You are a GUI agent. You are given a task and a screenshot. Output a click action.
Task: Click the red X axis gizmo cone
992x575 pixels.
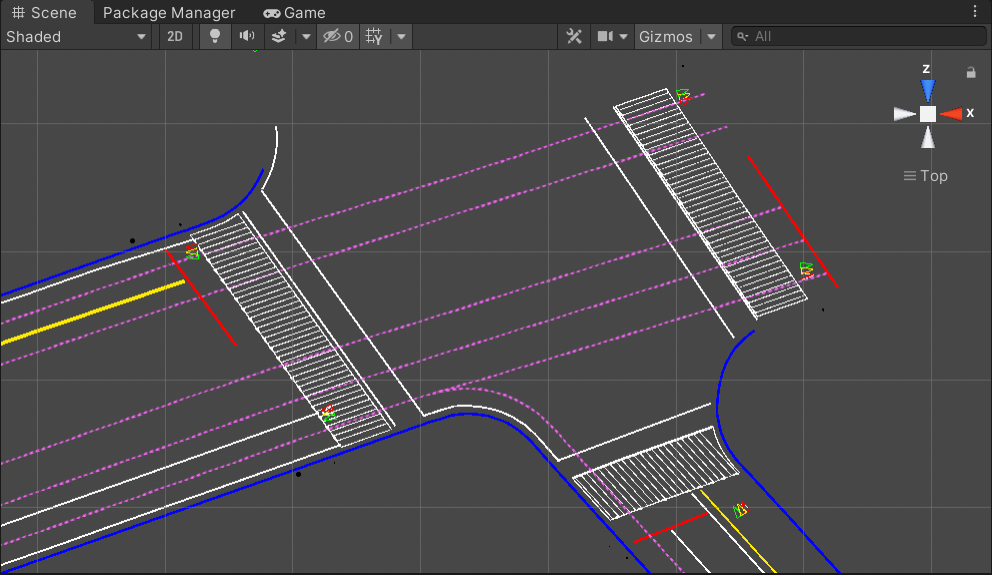pyautogui.click(x=952, y=114)
